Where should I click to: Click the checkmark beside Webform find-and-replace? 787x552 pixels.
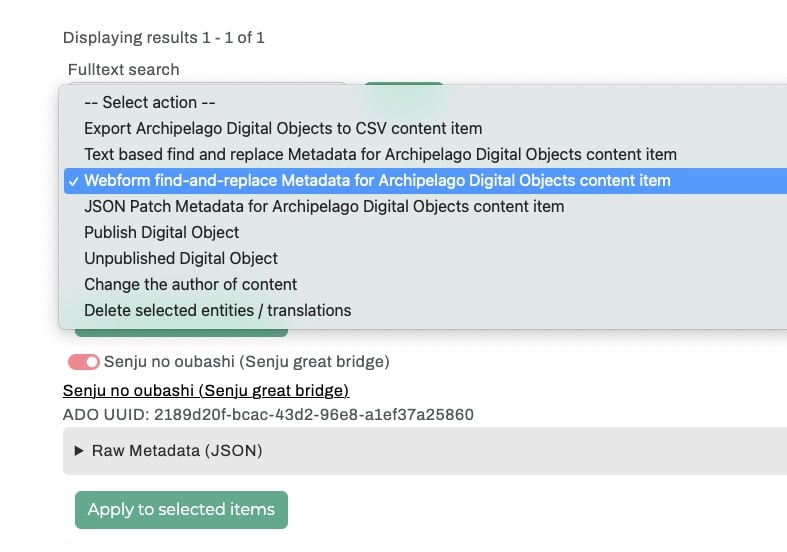(71, 181)
